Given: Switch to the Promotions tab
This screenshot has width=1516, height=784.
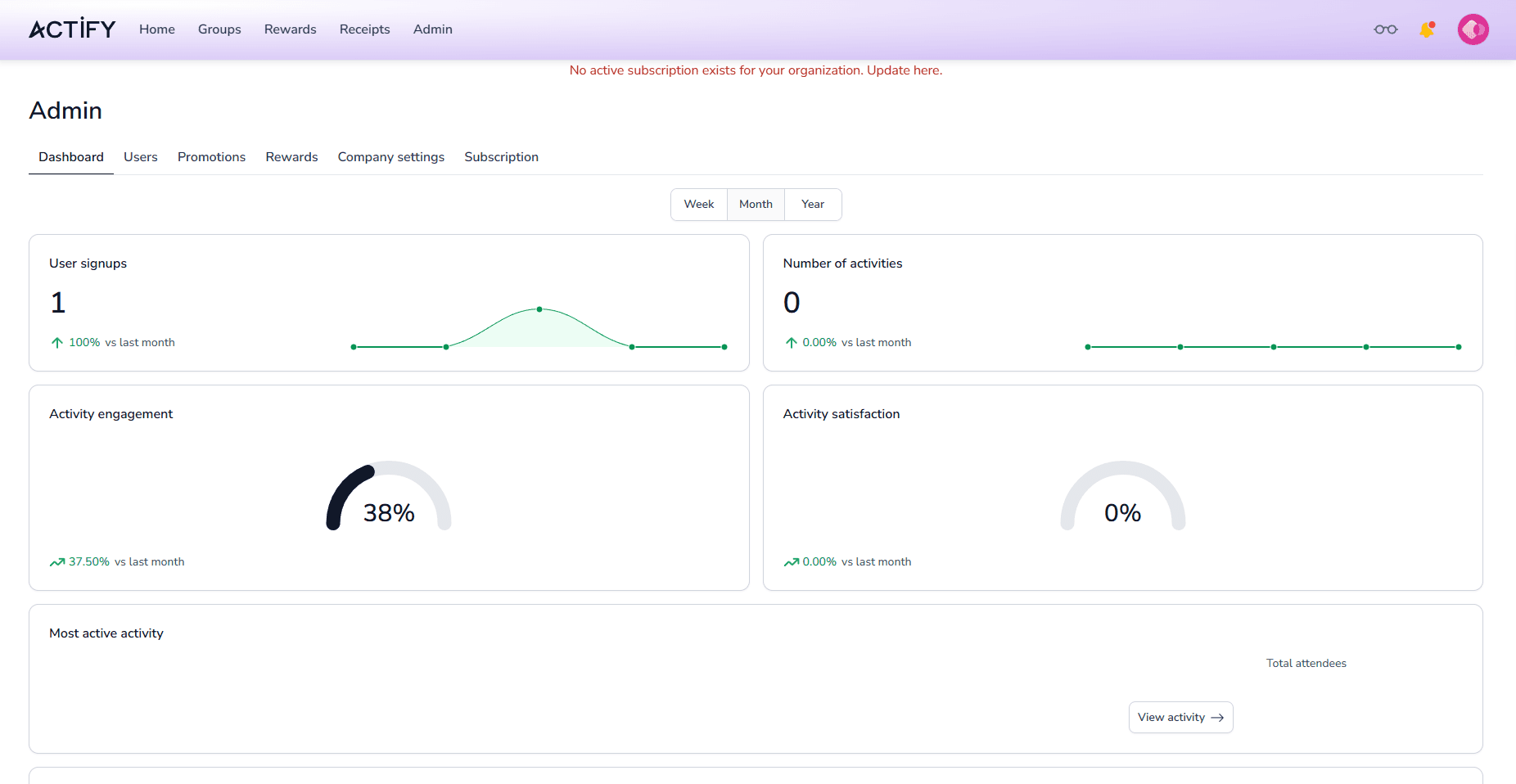Looking at the screenshot, I should click(211, 157).
